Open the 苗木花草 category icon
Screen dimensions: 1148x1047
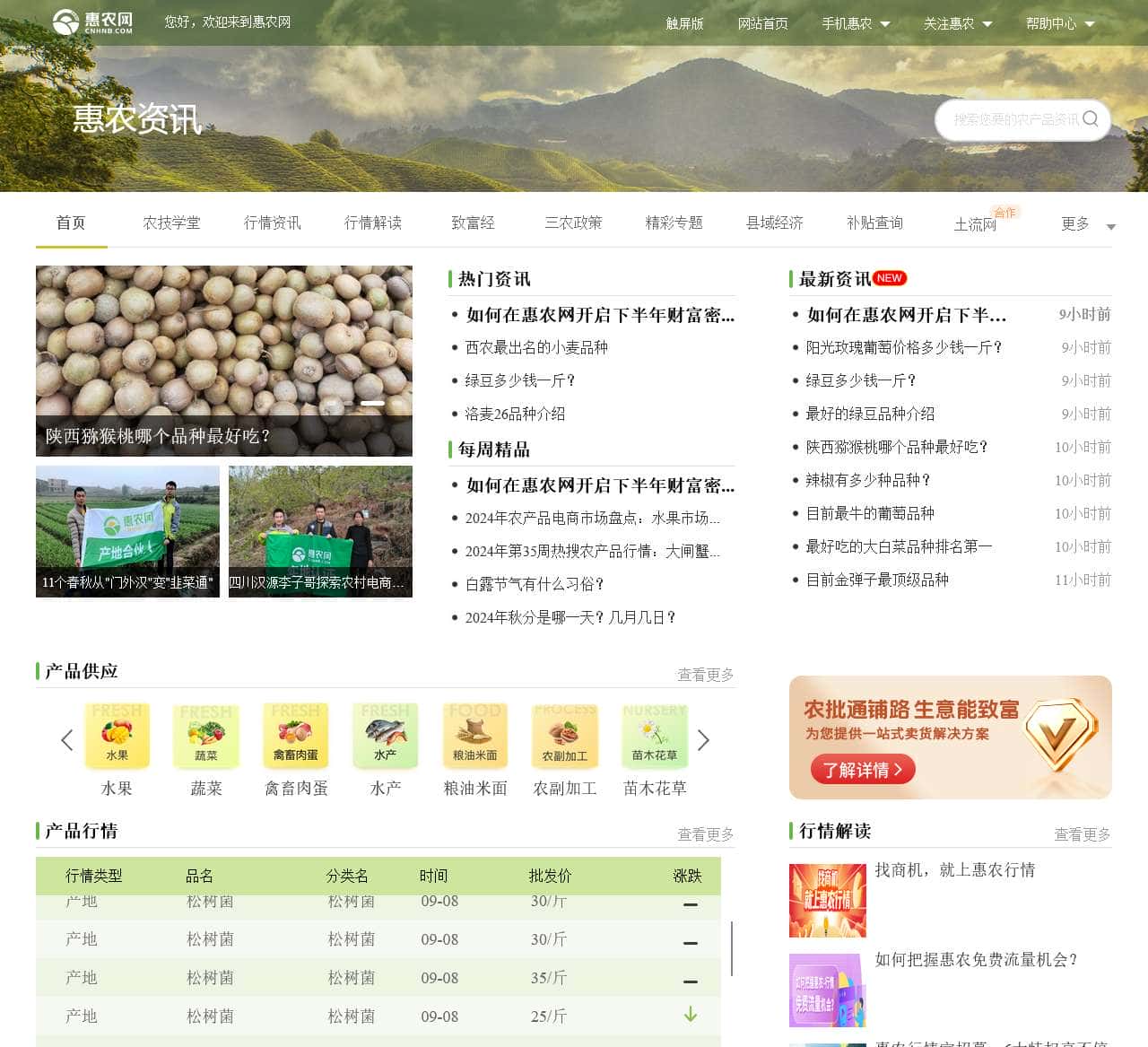click(x=655, y=736)
